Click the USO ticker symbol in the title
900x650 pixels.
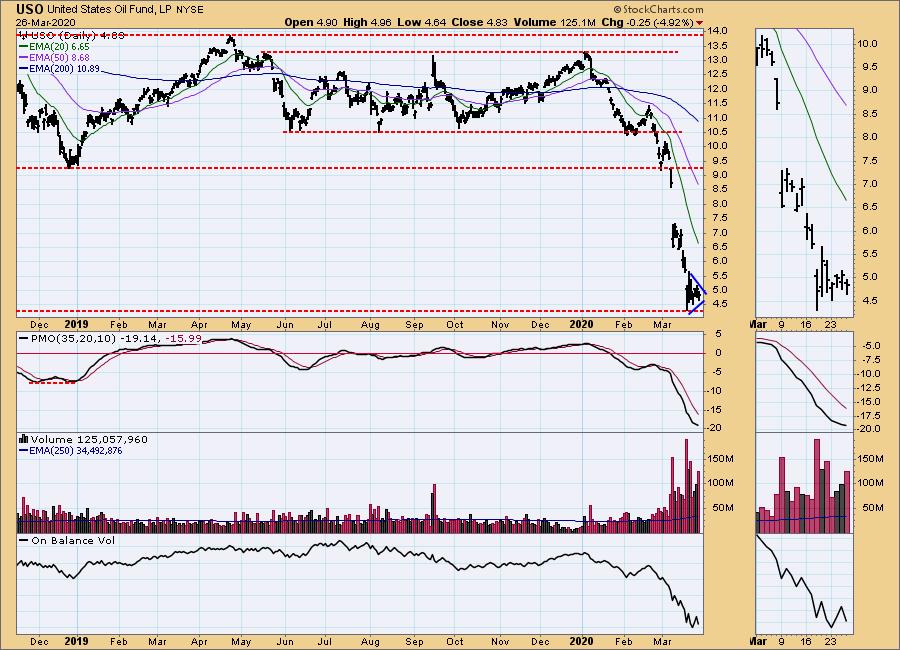coord(29,9)
